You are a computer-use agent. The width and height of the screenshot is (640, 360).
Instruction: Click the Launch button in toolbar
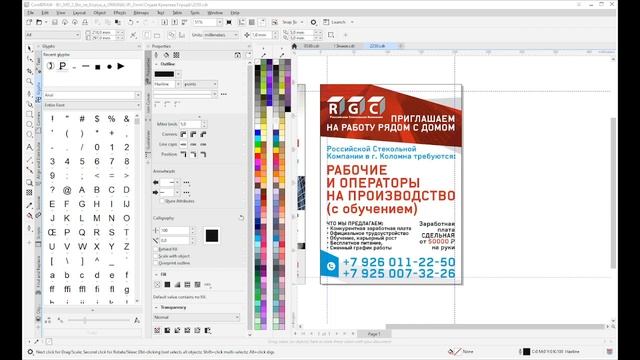(338, 22)
